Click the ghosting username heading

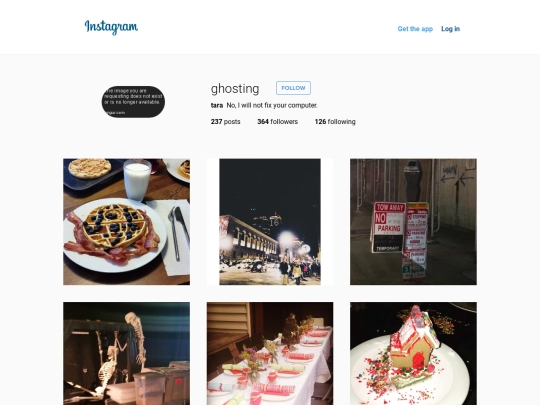point(235,89)
